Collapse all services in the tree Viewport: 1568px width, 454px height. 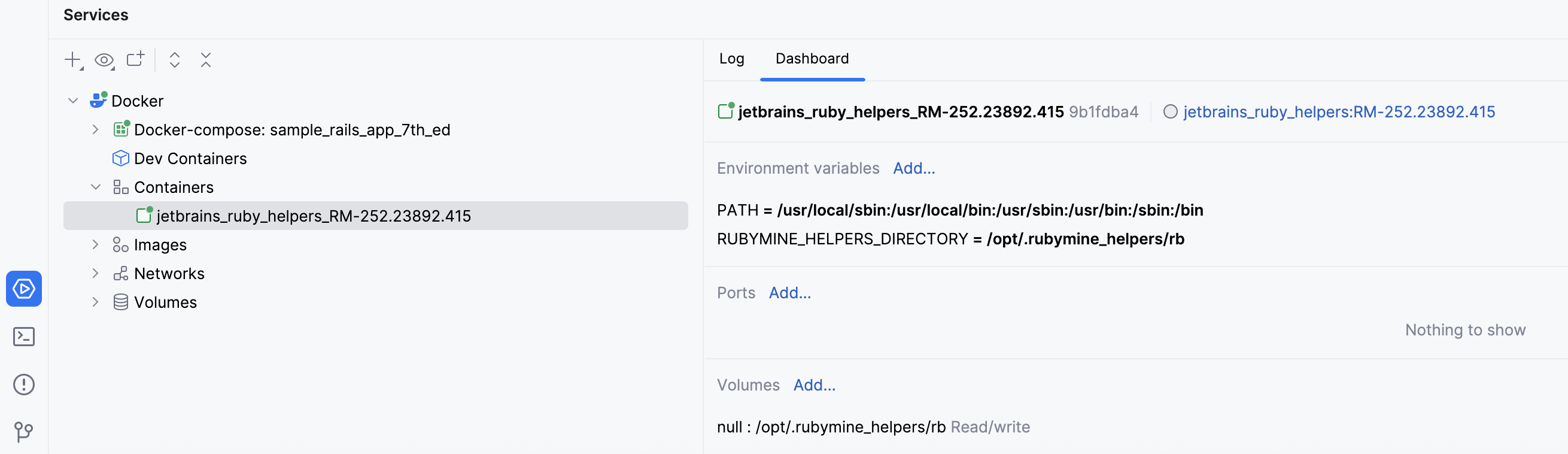(206, 60)
